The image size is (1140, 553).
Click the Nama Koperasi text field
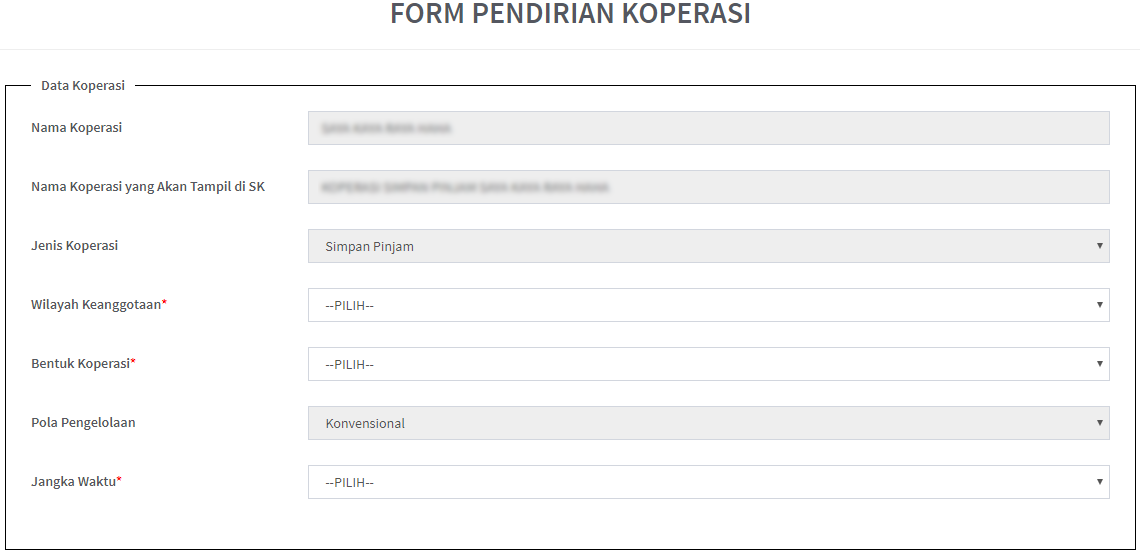point(708,128)
